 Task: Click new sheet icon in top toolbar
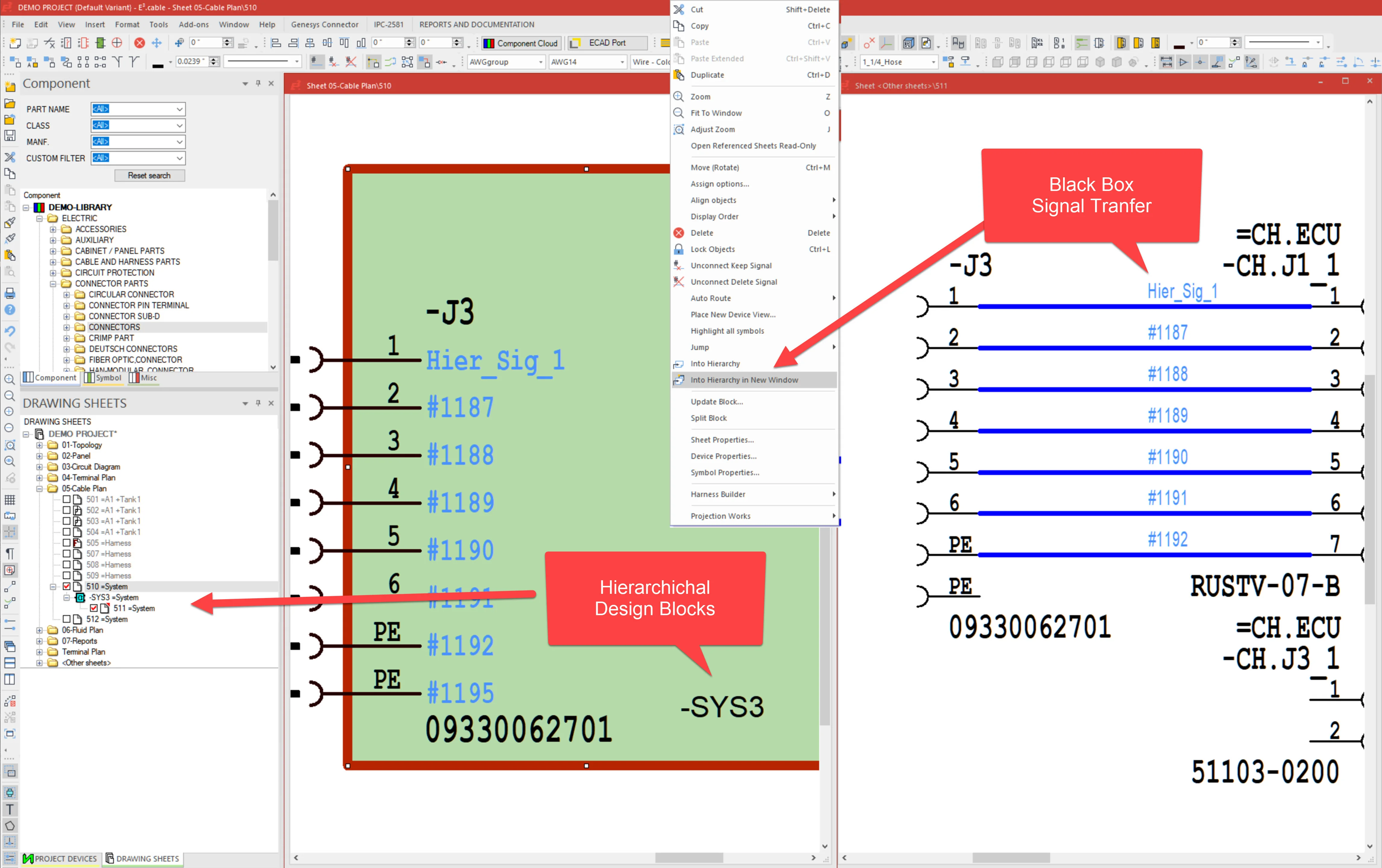tap(15, 43)
